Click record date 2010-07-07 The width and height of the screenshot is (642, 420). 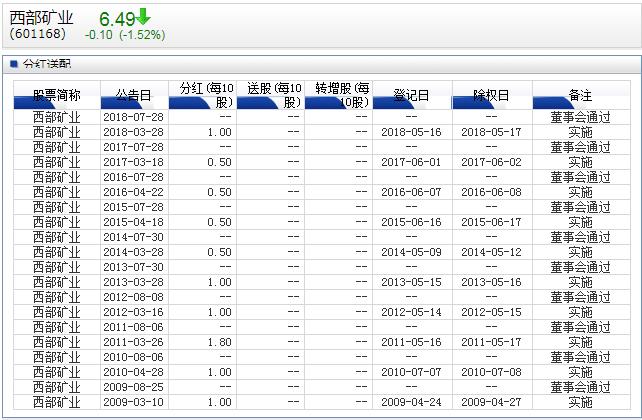(x=411, y=372)
